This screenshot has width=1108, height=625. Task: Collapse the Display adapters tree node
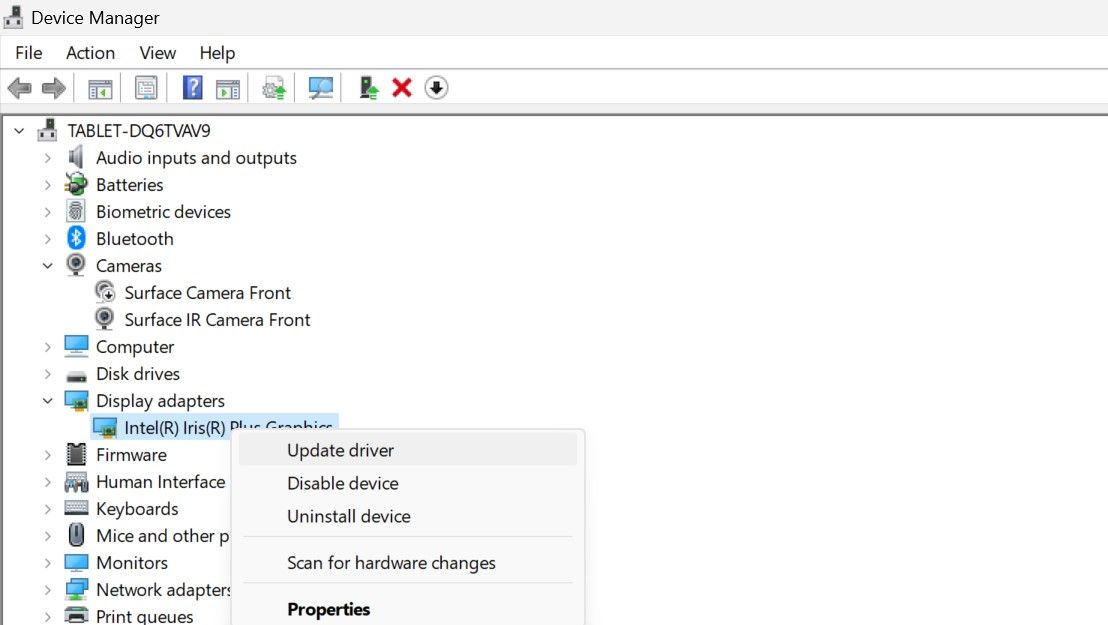[x=48, y=400]
